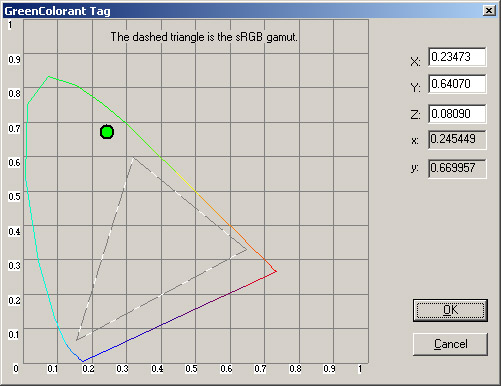Click the 0.9 label on vertical axis
The height and width of the screenshot is (386, 501).
[14, 59]
